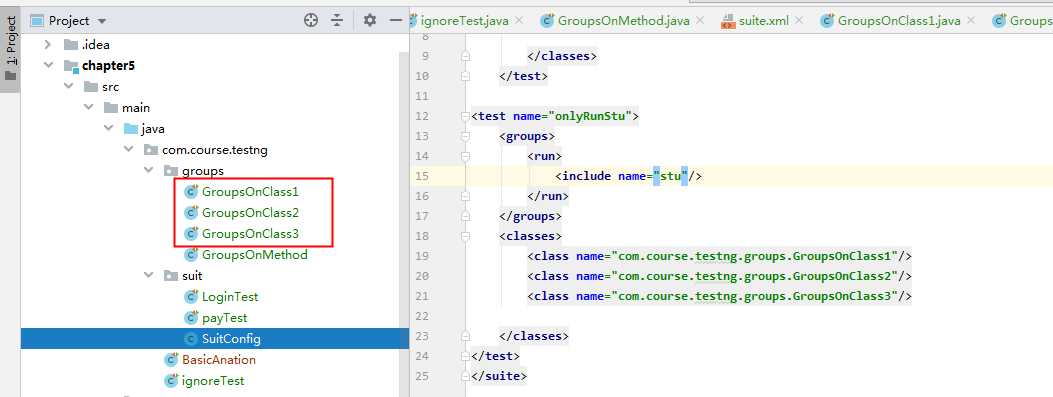1053x397 pixels.
Task: Click the src folder icon
Action: click(x=91, y=87)
